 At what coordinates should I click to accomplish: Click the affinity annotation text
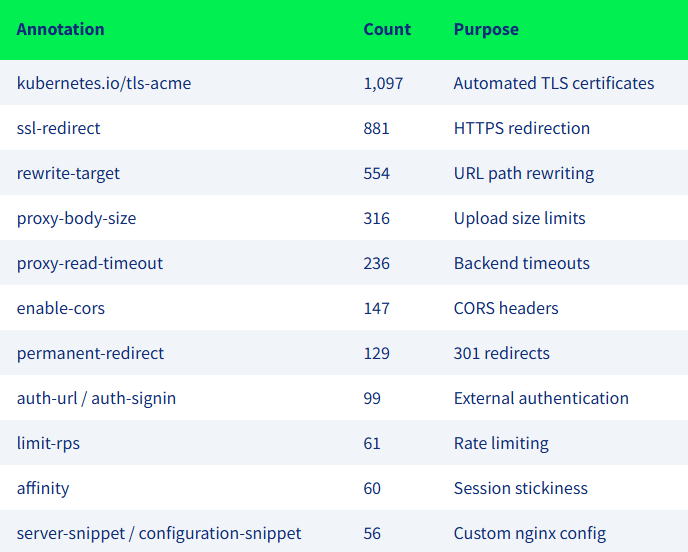tap(43, 488)
